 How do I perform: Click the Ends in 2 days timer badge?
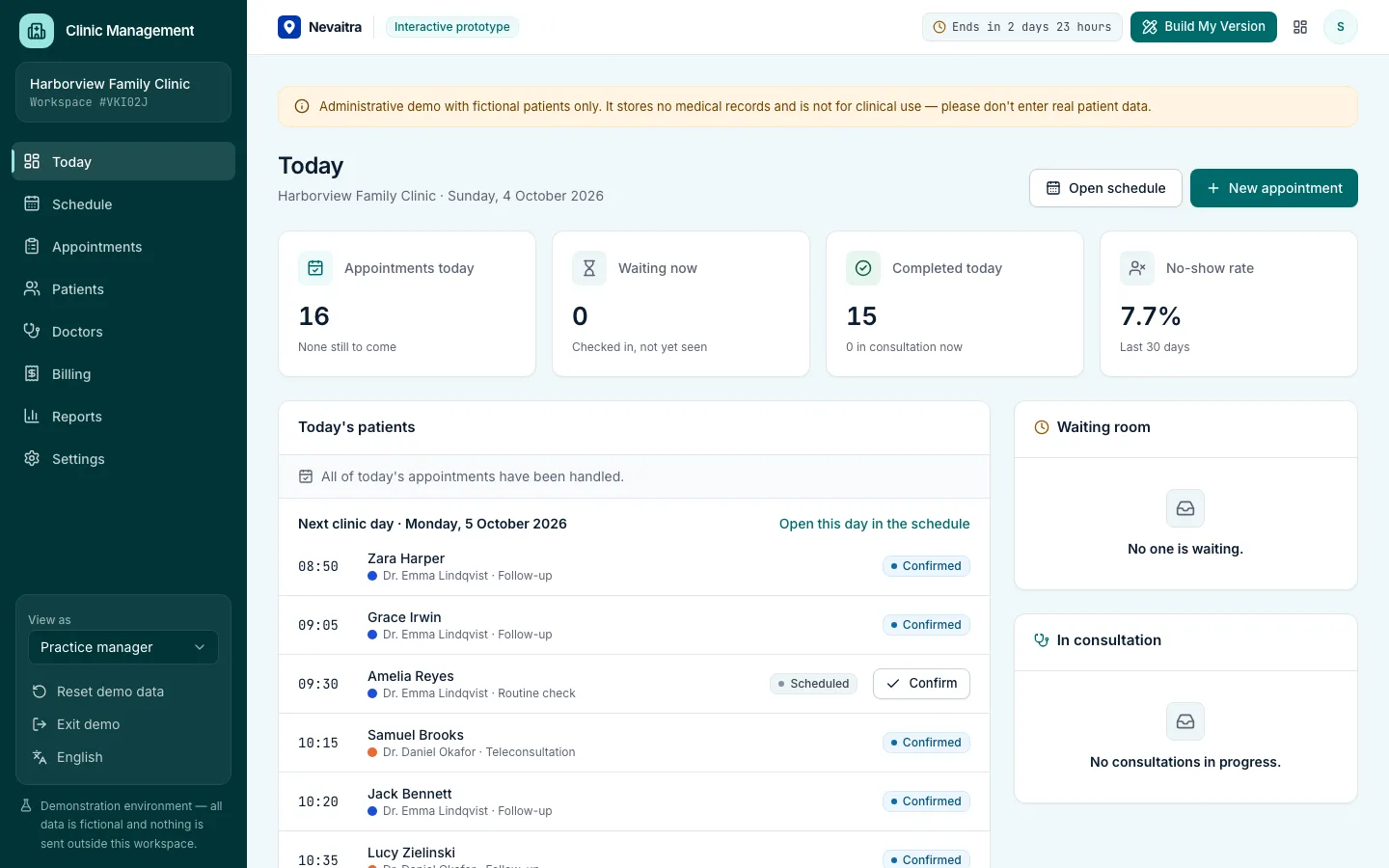(x=1021, y=27)
